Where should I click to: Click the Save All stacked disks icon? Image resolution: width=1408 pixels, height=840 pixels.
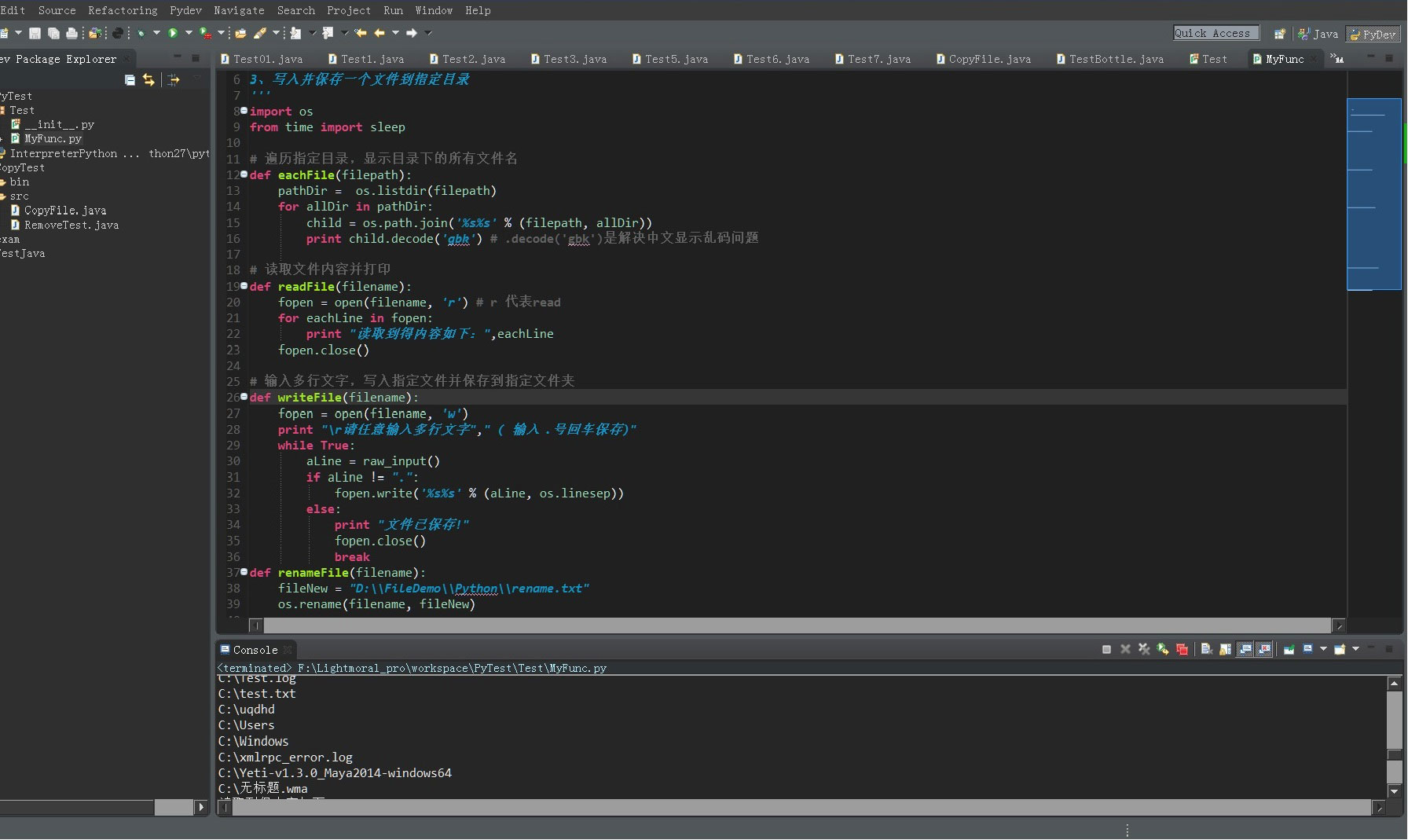point(53,33)
